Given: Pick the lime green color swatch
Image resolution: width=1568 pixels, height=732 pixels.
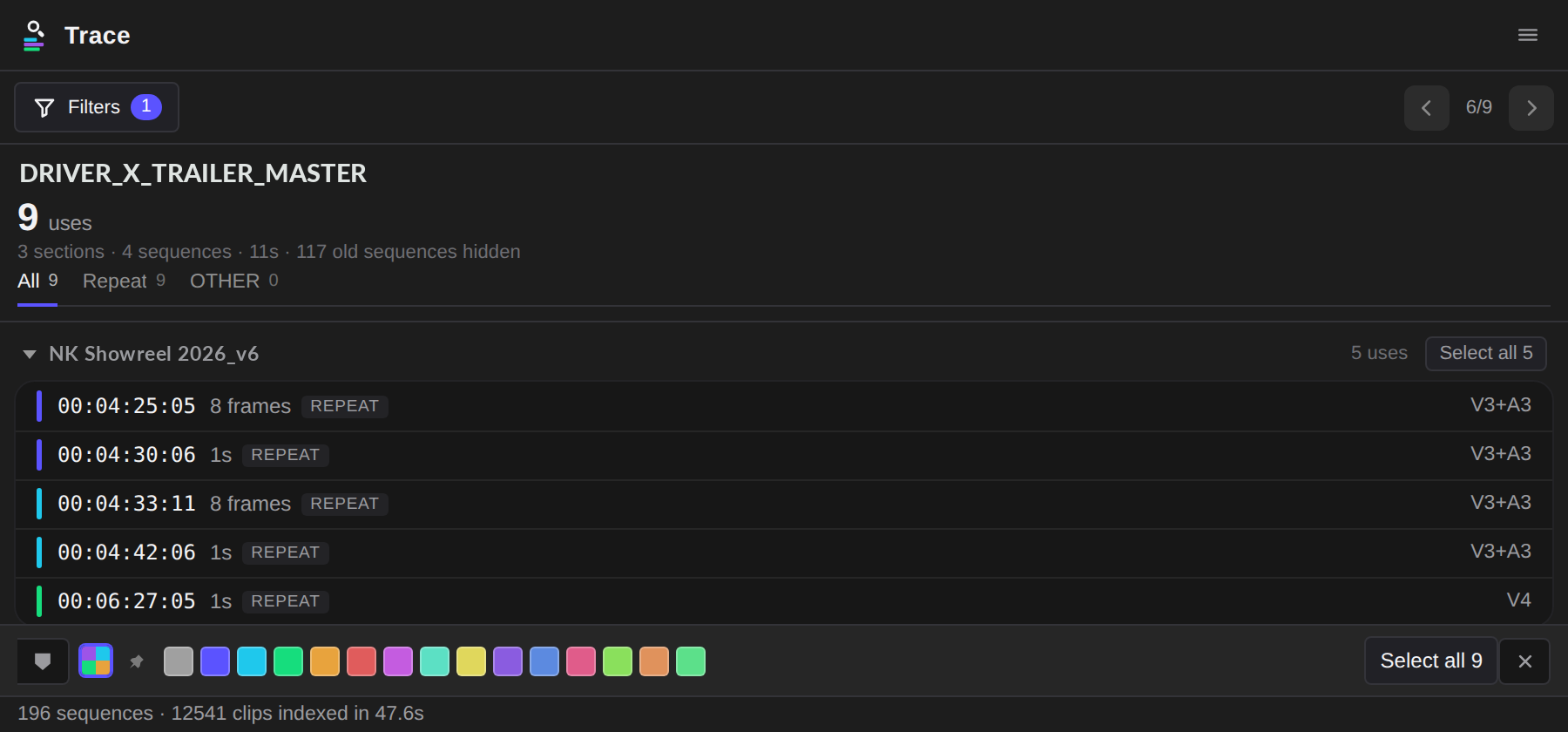Looking at the screenshot, I should click(x=618, y=661).
